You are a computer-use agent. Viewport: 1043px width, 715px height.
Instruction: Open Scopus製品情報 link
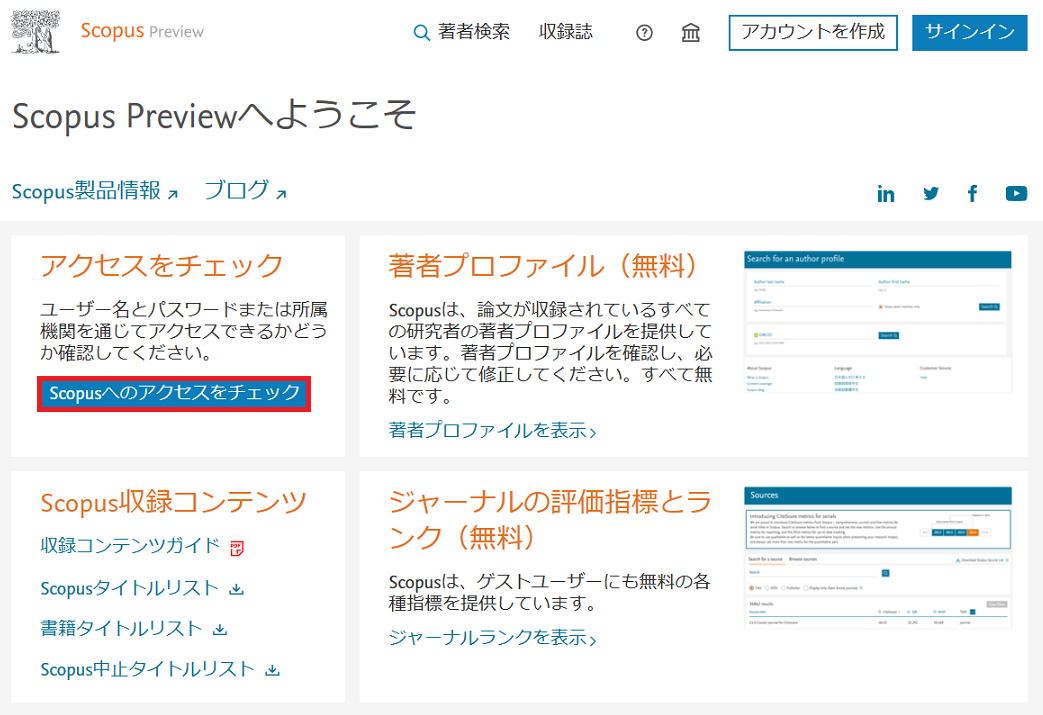pos(86,191)
